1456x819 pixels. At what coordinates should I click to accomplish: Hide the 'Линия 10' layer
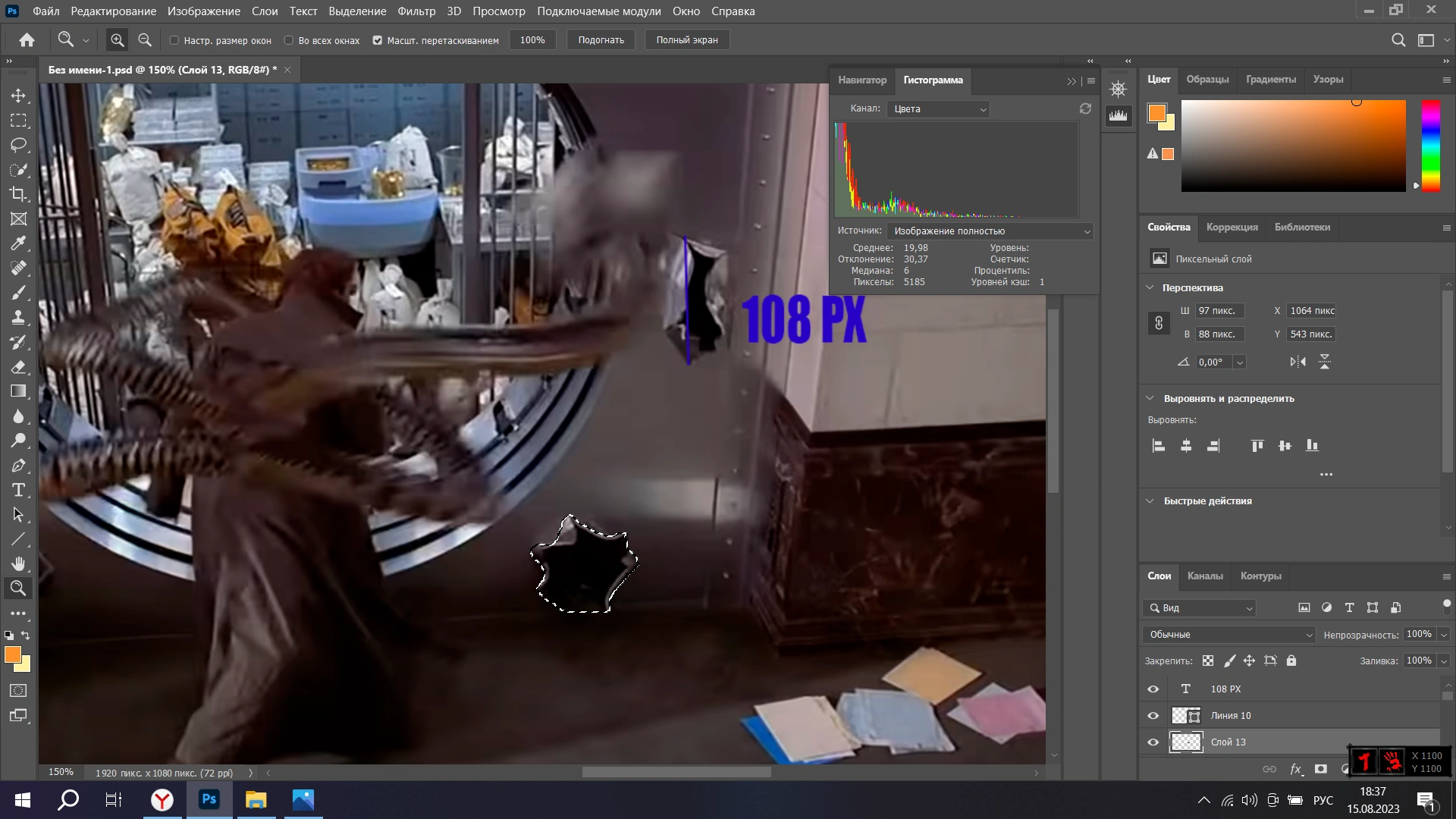[1153, 715]
